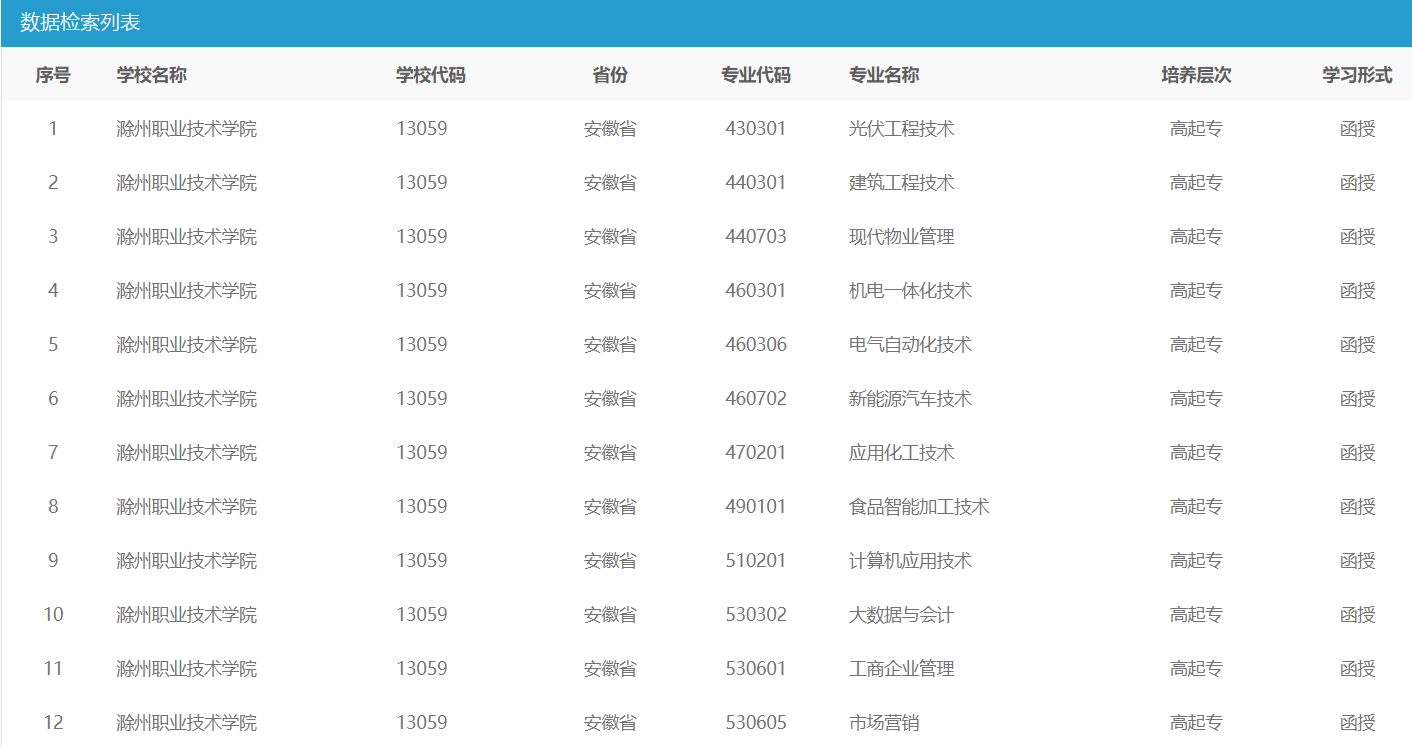Click major code 460306
The image size is (1412, 747).
pyautogui.click(x=756, y=345)
